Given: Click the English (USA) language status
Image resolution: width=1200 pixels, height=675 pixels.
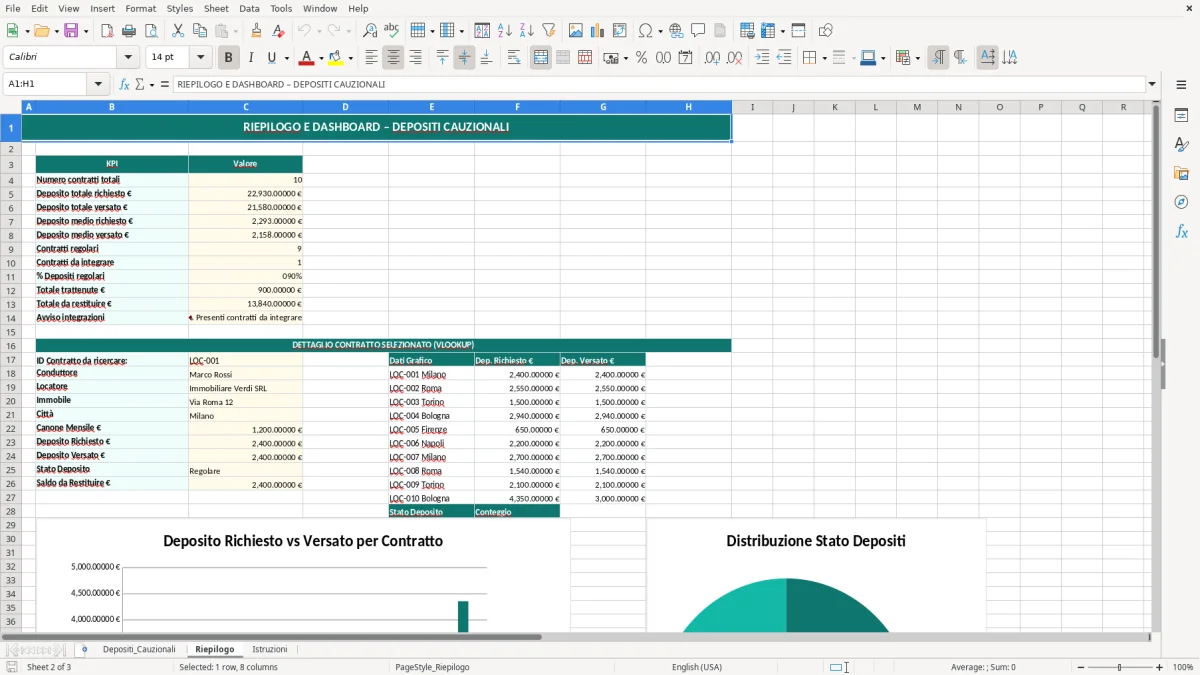Looking at the screenshot, I should click(x=696, y=667).
